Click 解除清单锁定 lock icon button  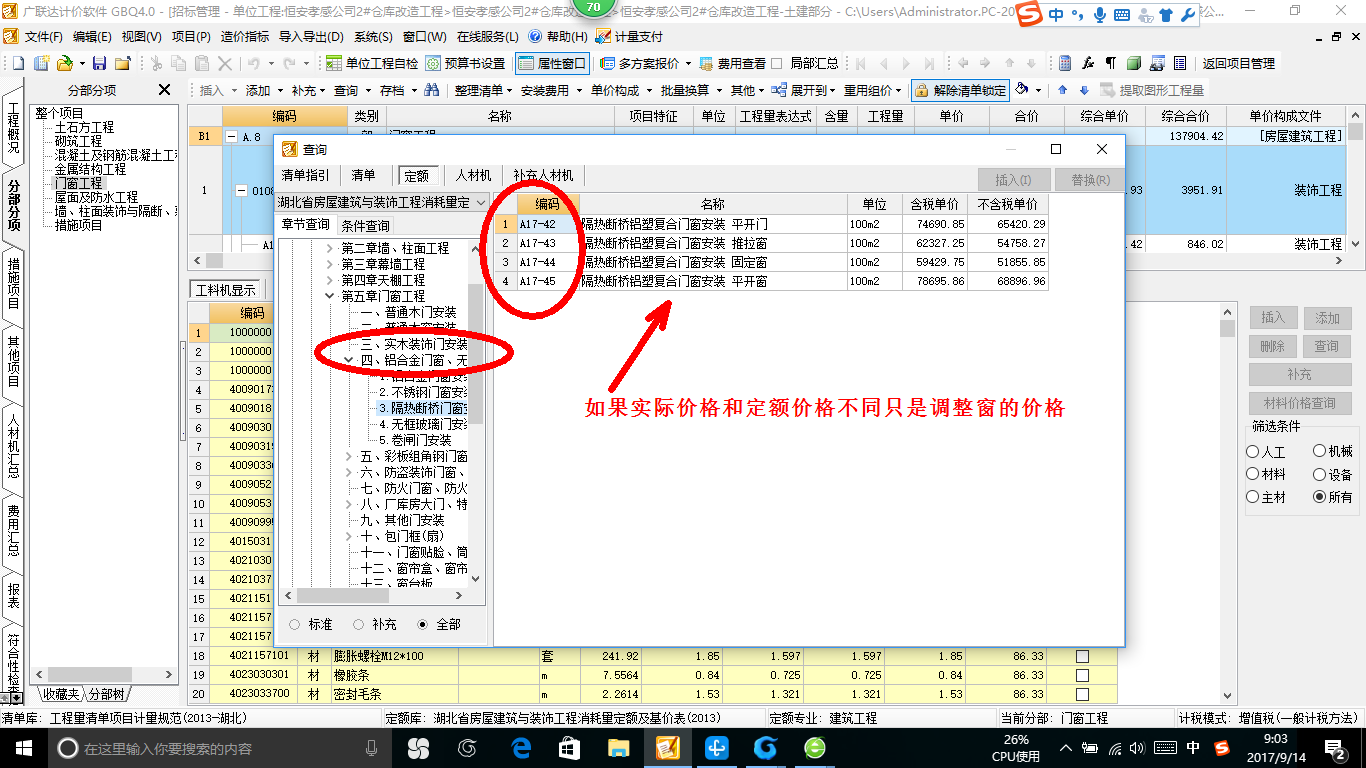(x=960, y=90)
